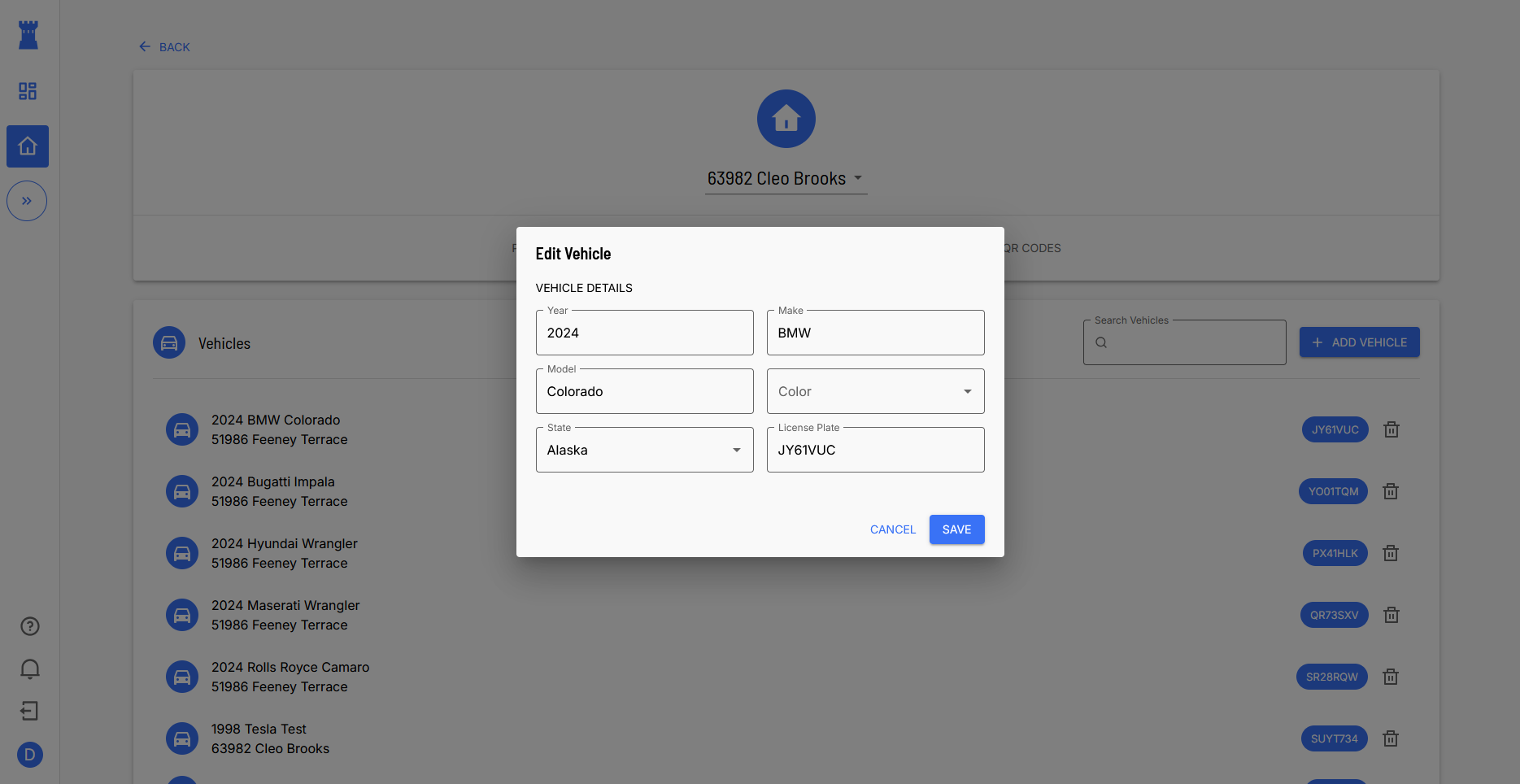
Task: Open the dashboard grid icon
Action: pyautogui.click(x=28, y=91)
